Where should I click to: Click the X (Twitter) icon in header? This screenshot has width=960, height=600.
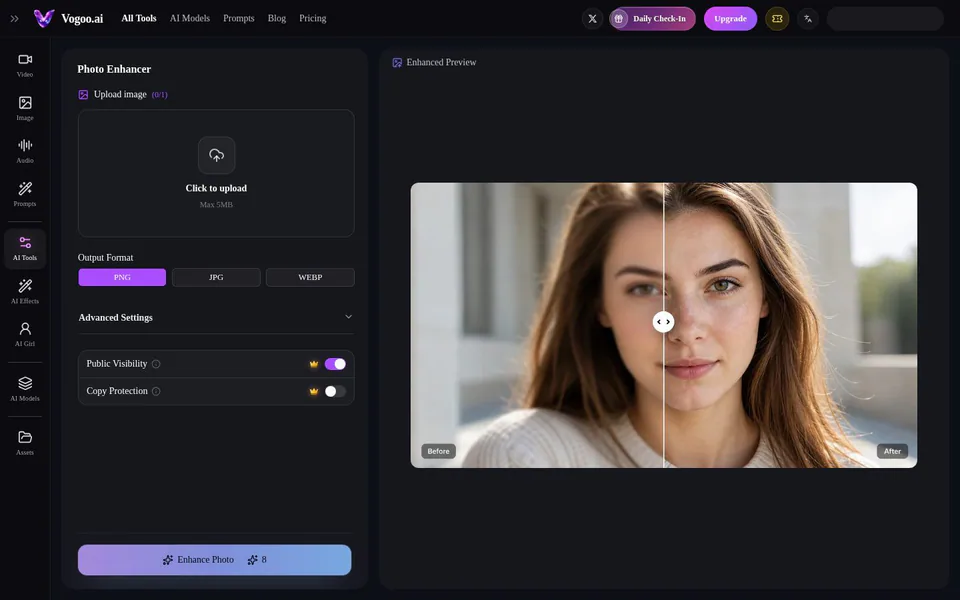(592, 18)
